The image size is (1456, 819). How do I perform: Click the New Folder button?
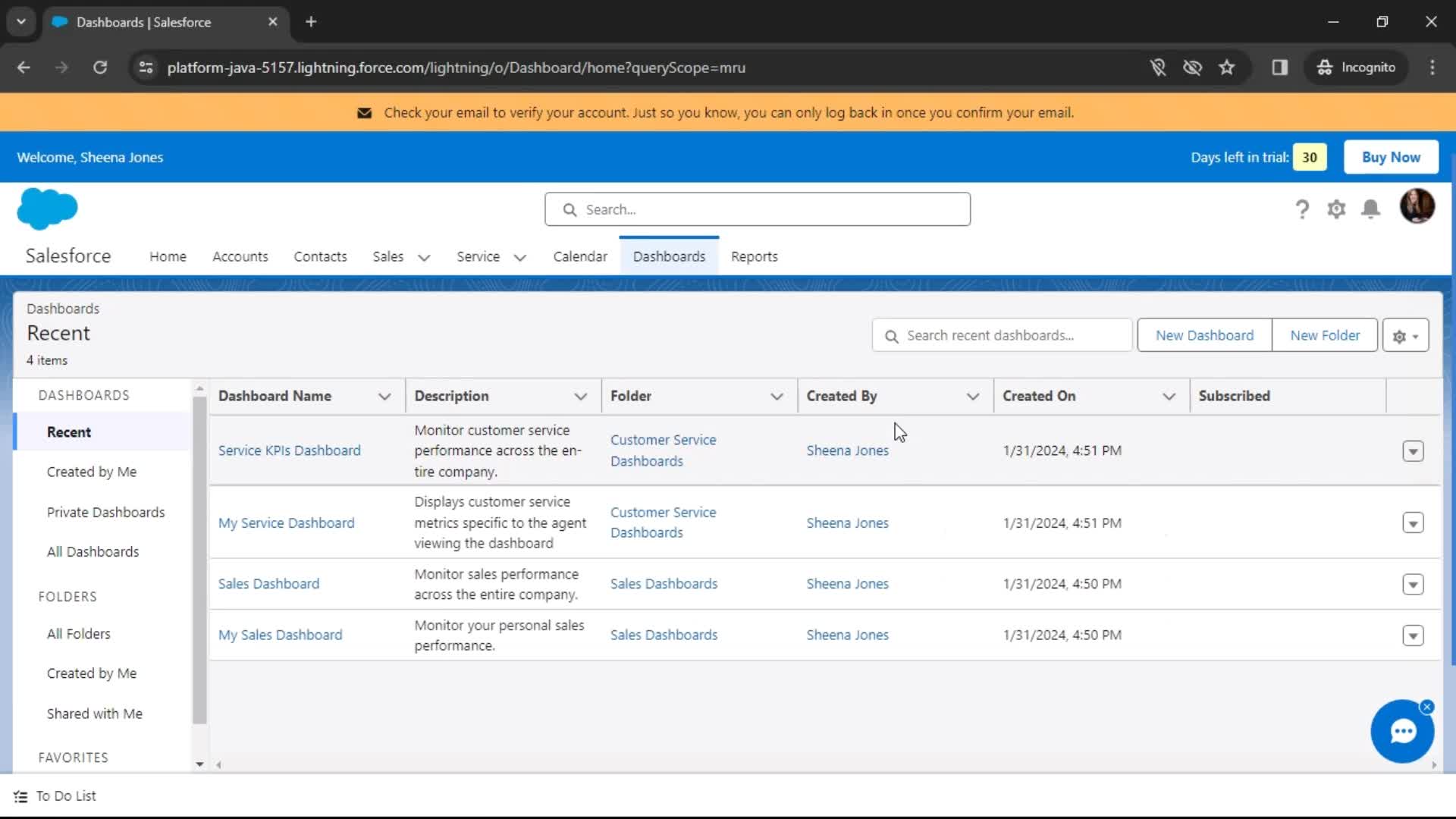pyautogui.click(x=1325, y=335)
